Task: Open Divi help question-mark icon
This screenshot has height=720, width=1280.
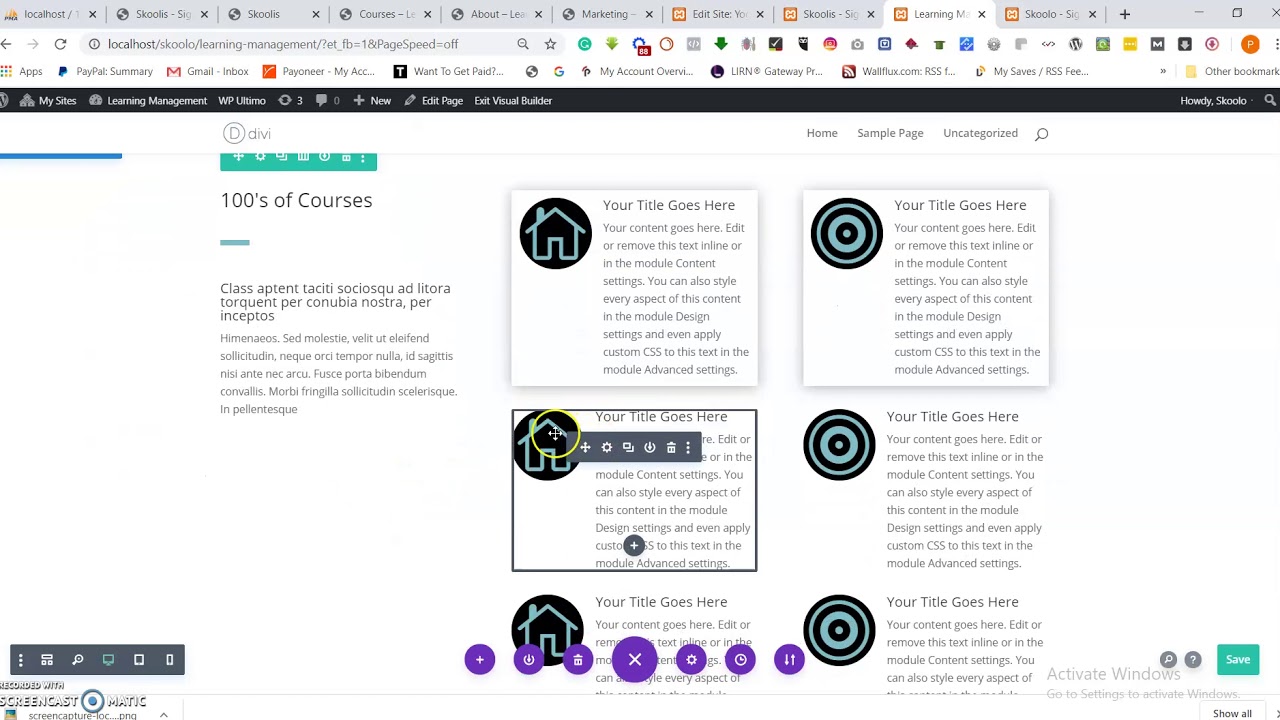Action: click(x=1193, y=660)
